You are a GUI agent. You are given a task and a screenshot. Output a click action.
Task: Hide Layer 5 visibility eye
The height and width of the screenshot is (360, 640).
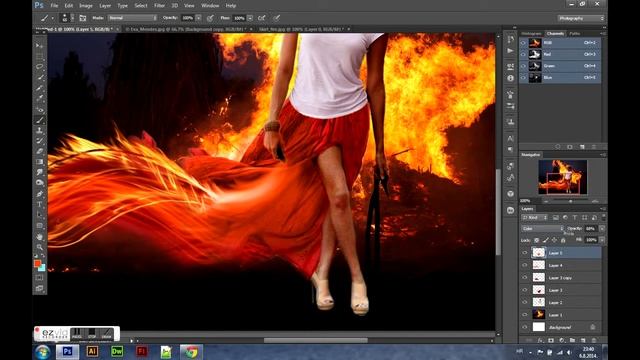coord(524,253)
